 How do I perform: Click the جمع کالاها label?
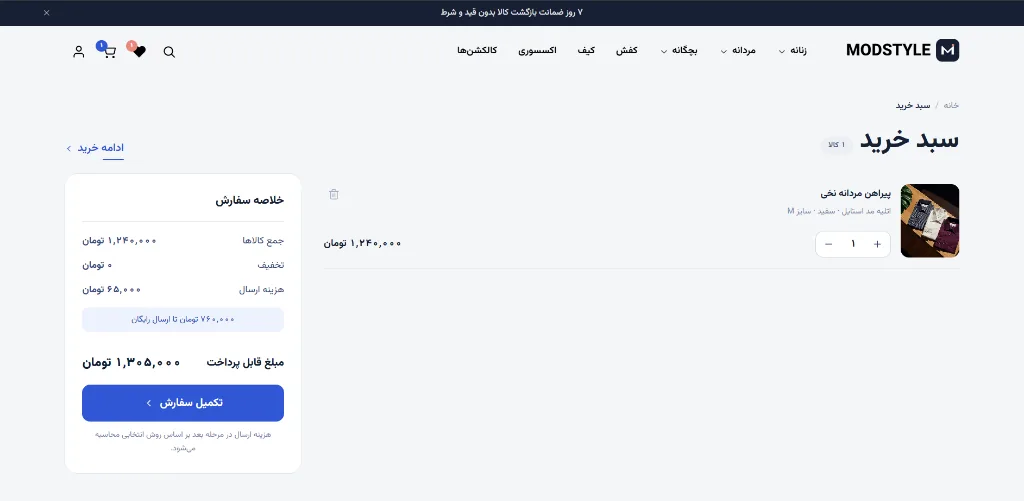click(263, 240)
